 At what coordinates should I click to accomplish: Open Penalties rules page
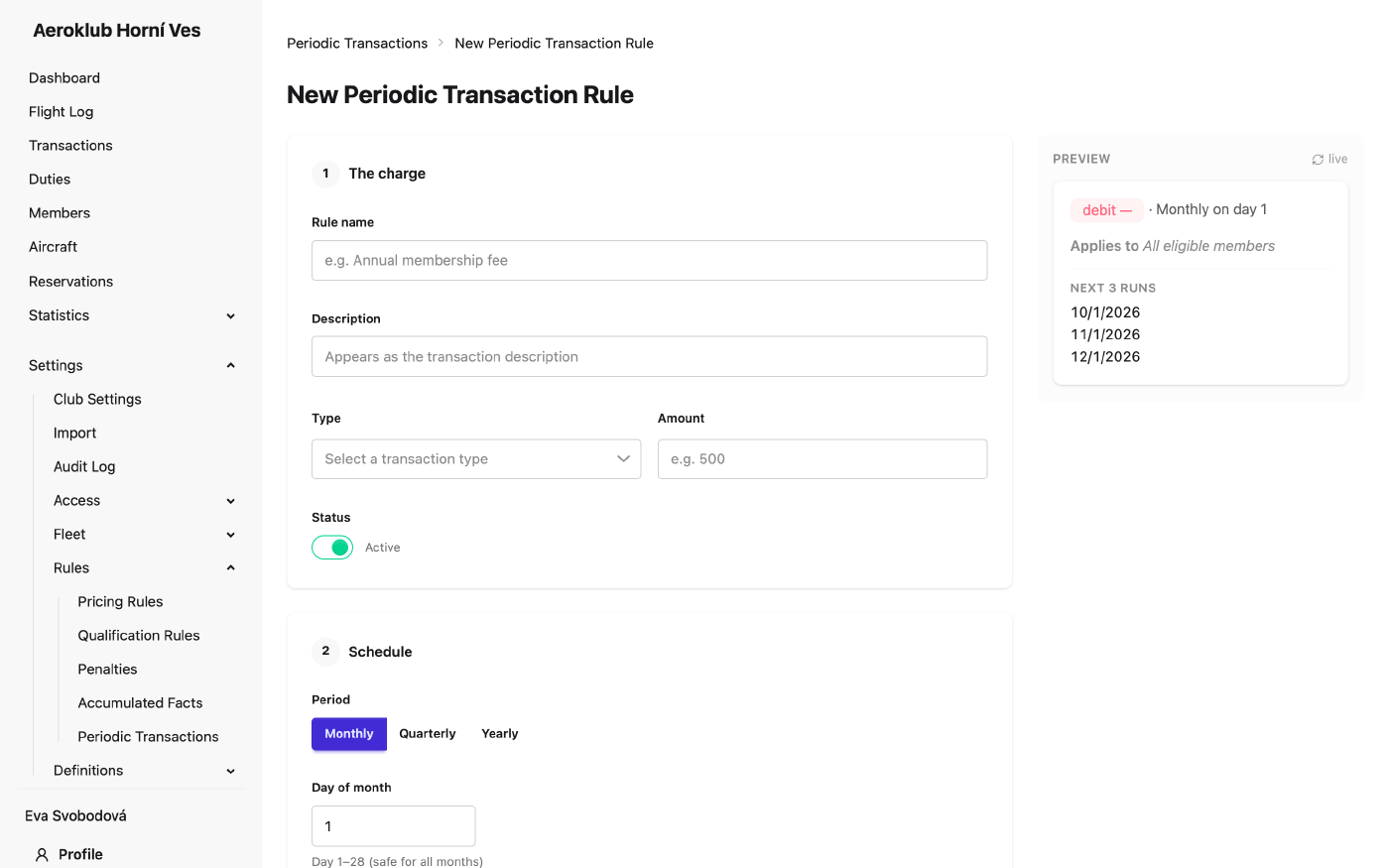(108, 670)
